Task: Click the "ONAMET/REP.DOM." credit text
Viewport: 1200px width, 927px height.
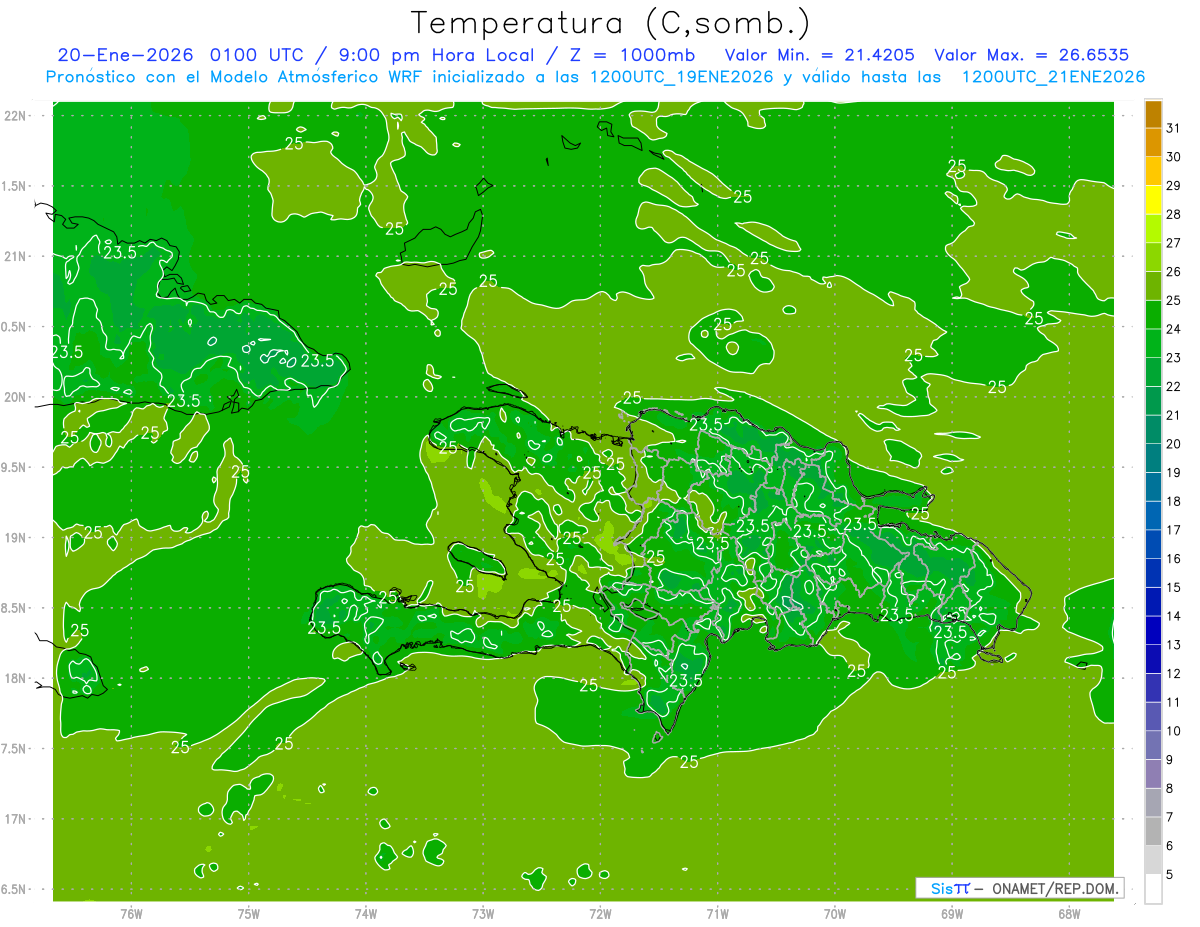Action: tap(1055, 888)
